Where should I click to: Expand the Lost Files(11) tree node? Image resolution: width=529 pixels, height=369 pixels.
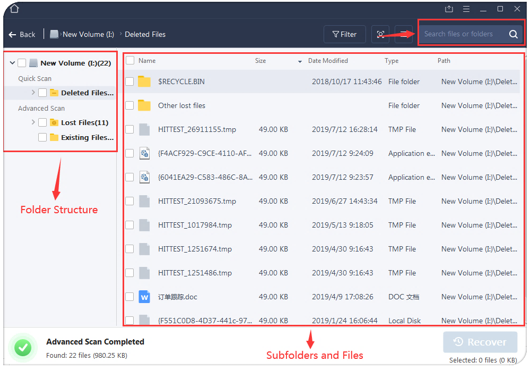(x=33, y=122)
